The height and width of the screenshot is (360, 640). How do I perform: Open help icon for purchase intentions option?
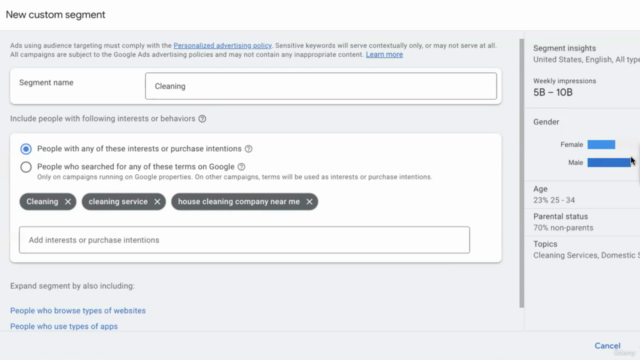coord(249,149)
